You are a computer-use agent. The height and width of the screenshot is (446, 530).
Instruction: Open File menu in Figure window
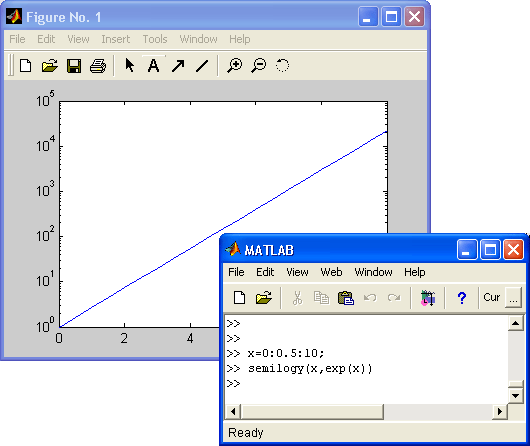(x=17, y=39)
